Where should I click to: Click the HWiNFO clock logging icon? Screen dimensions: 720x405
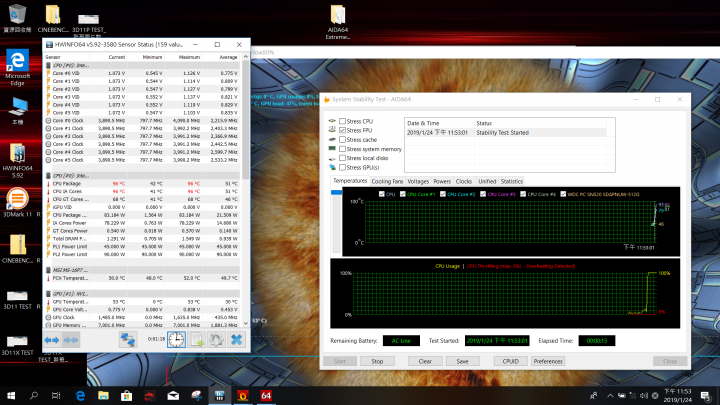(x=176, y=340)
